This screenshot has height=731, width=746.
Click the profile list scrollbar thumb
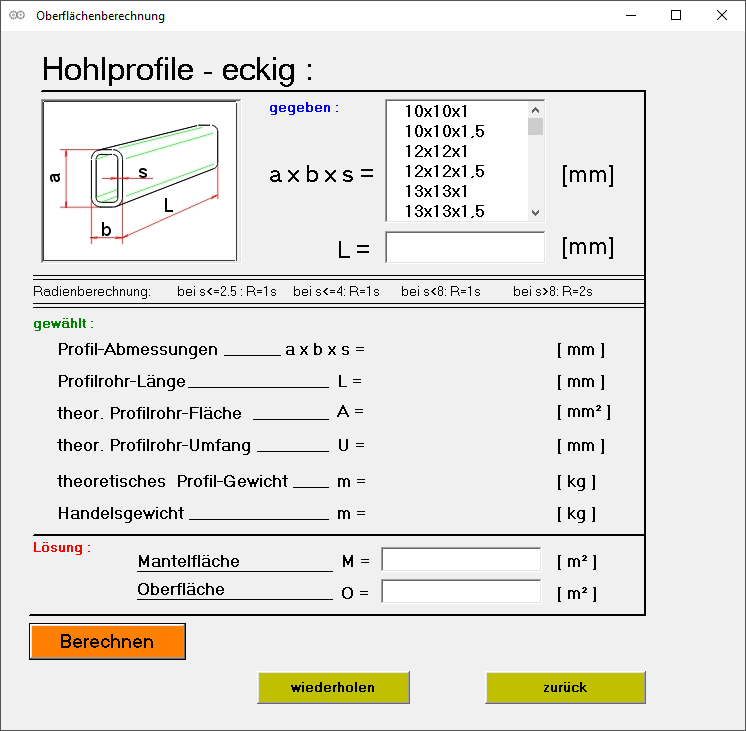click(x=535, y=126)
